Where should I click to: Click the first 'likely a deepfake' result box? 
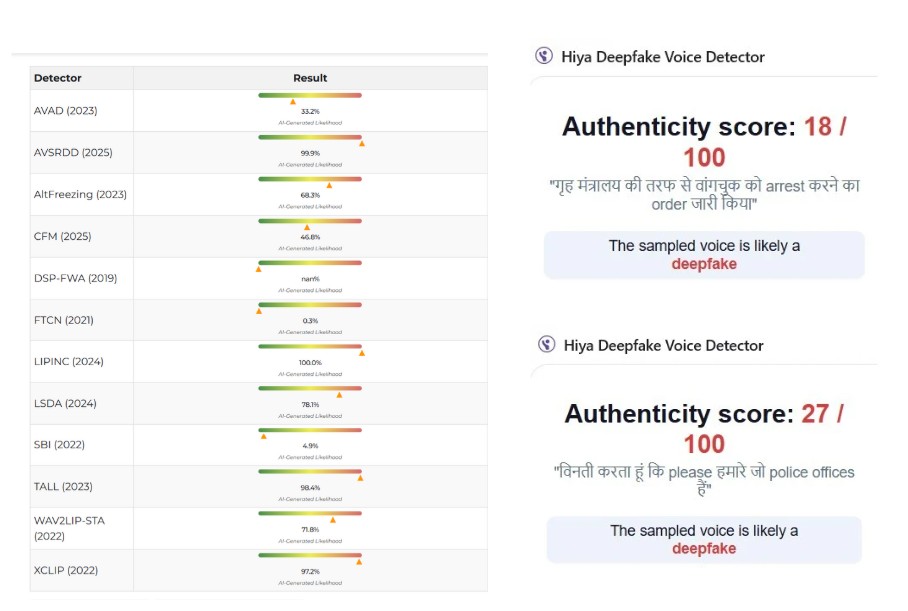pyautogui.click(x=704, y=255)
